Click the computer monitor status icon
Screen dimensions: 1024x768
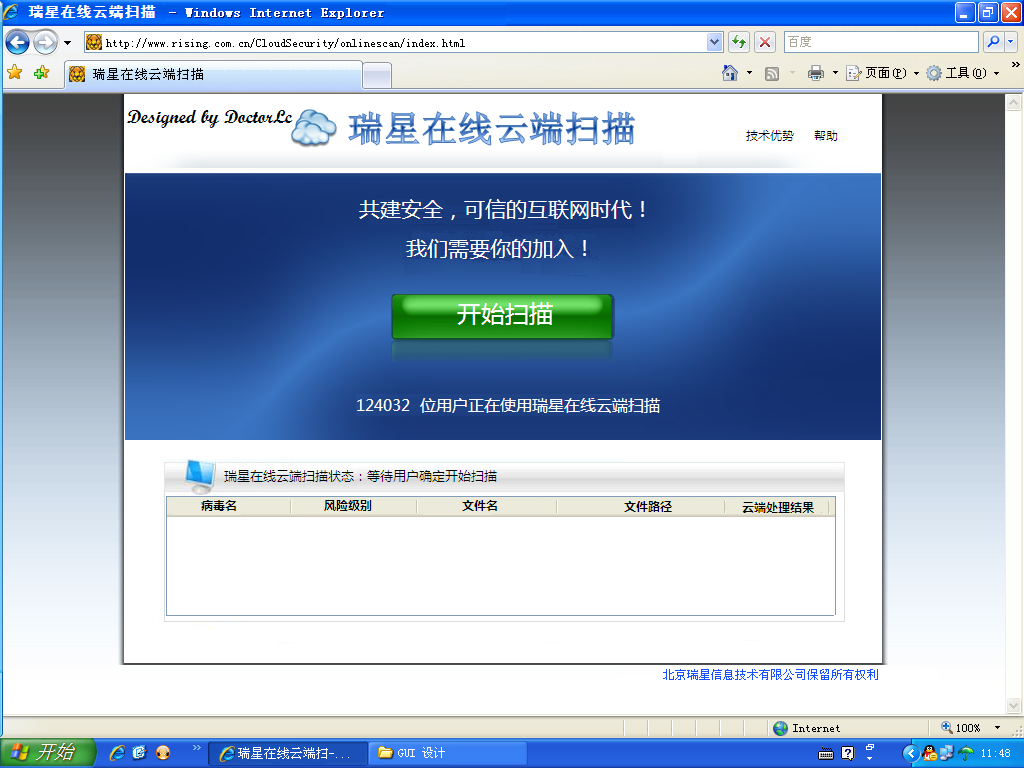(199, 476)
